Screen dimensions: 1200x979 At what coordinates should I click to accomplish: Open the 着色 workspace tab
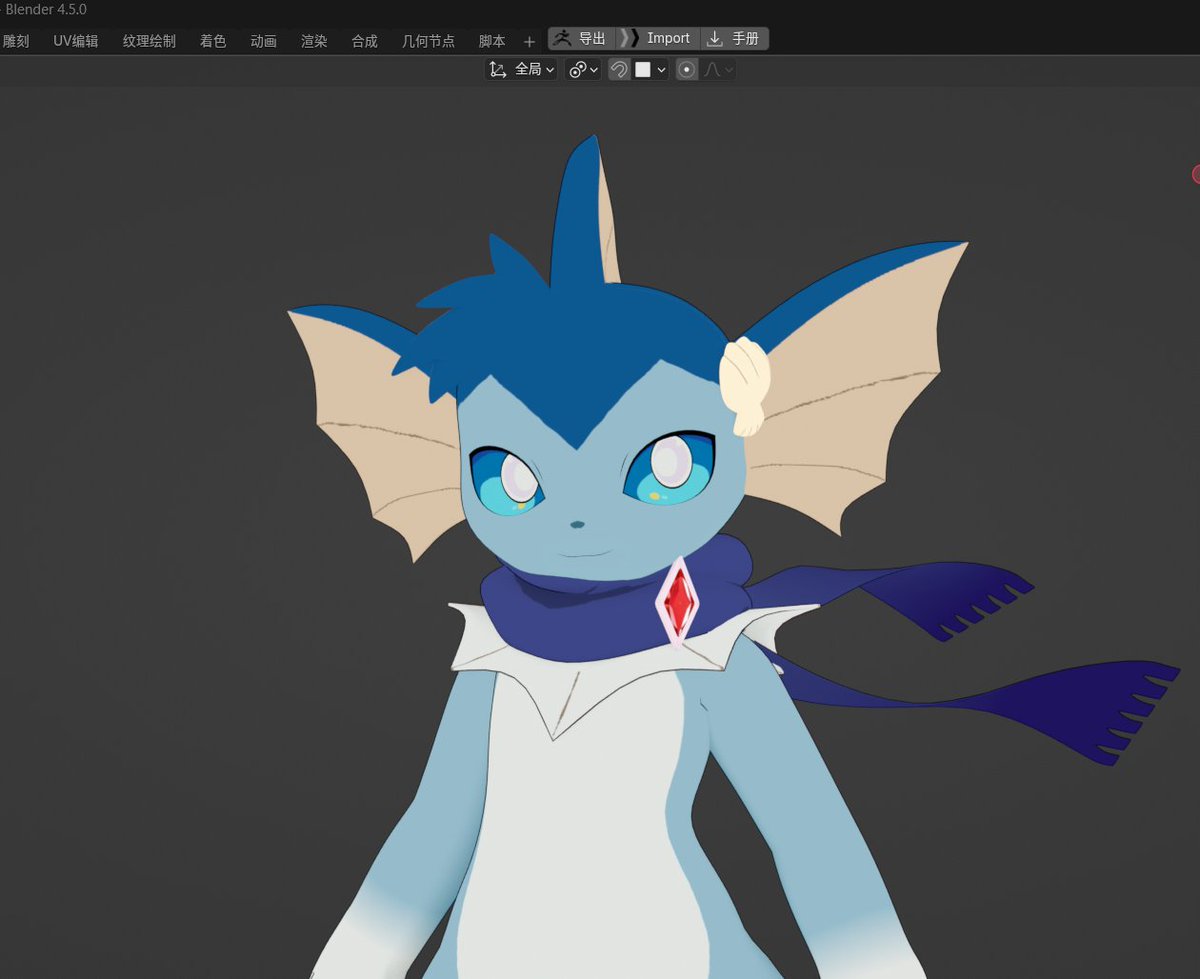point(213,41)
